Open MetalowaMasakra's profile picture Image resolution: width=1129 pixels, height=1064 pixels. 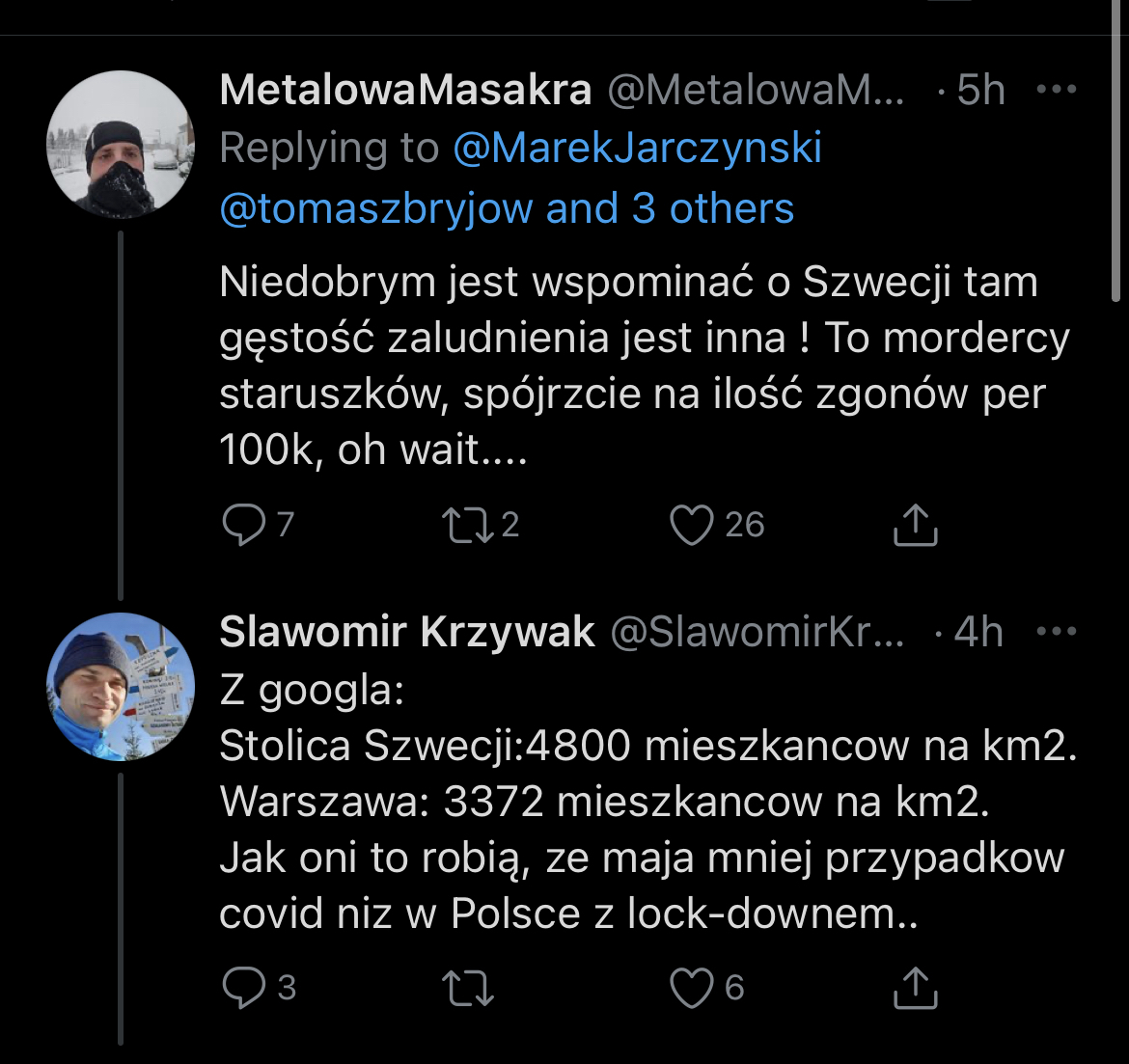pyautogui.click(x=121, y=145)
